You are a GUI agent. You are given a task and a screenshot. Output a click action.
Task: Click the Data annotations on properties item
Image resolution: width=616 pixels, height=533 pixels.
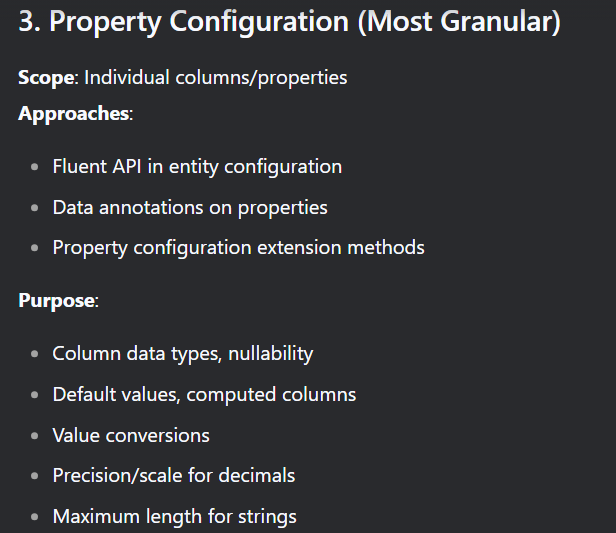[190, 207]
